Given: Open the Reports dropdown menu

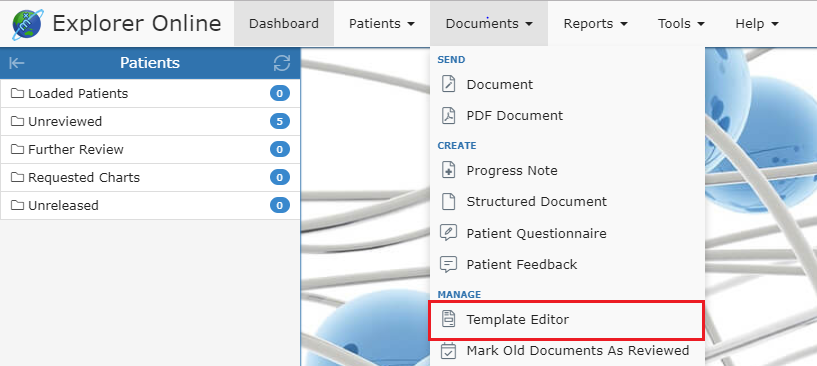Looking at the screenshot, I should click(596, 23).
